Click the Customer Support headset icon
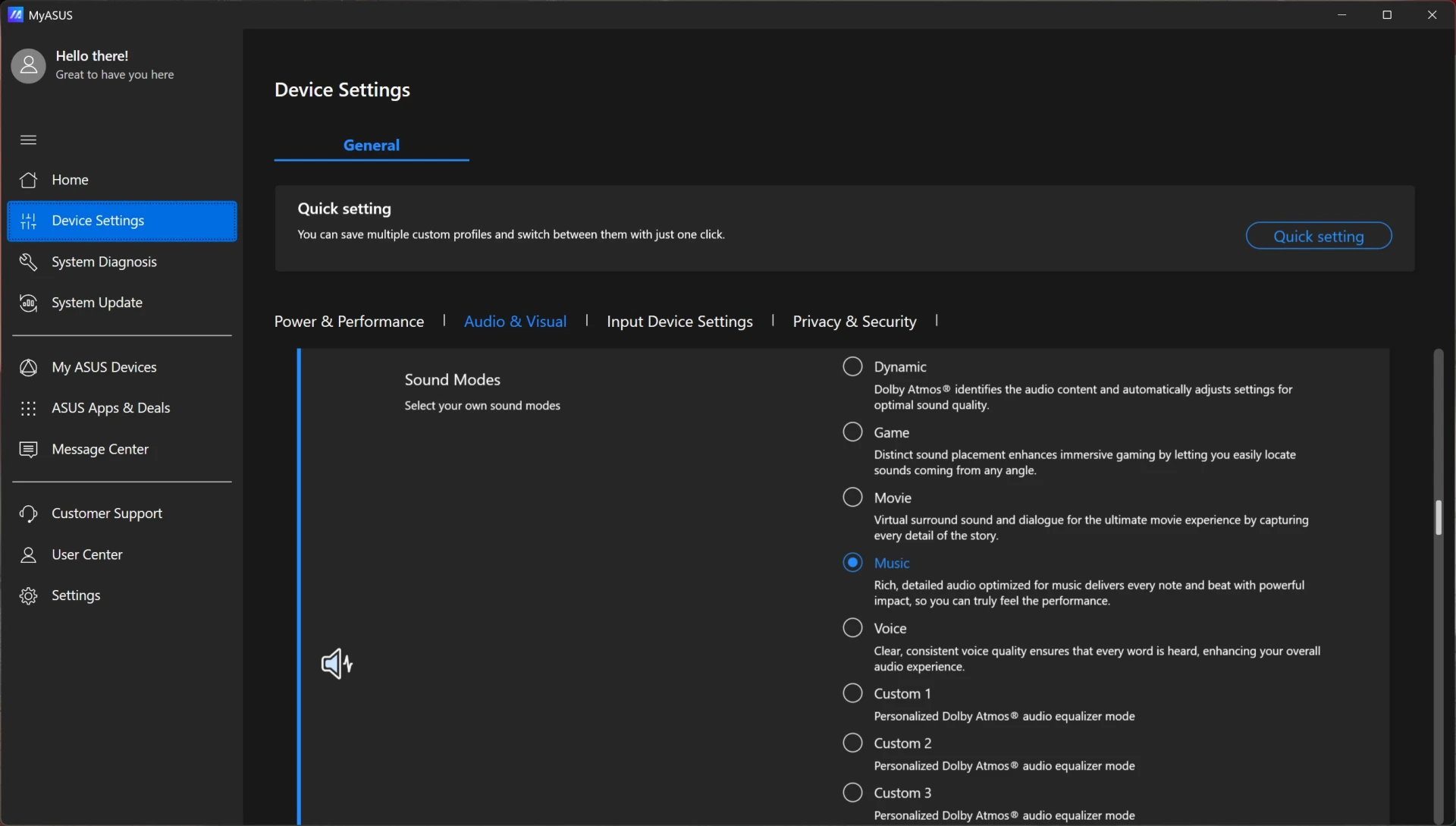The width and height of the screenshot is (1456, 826). click(x=28, y=514)
